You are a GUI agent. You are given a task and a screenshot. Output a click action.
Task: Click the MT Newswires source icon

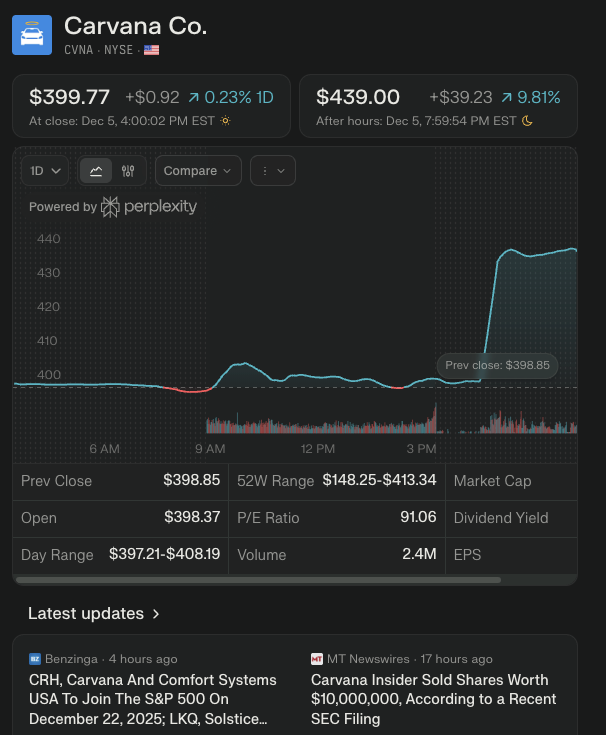(317, 659)
